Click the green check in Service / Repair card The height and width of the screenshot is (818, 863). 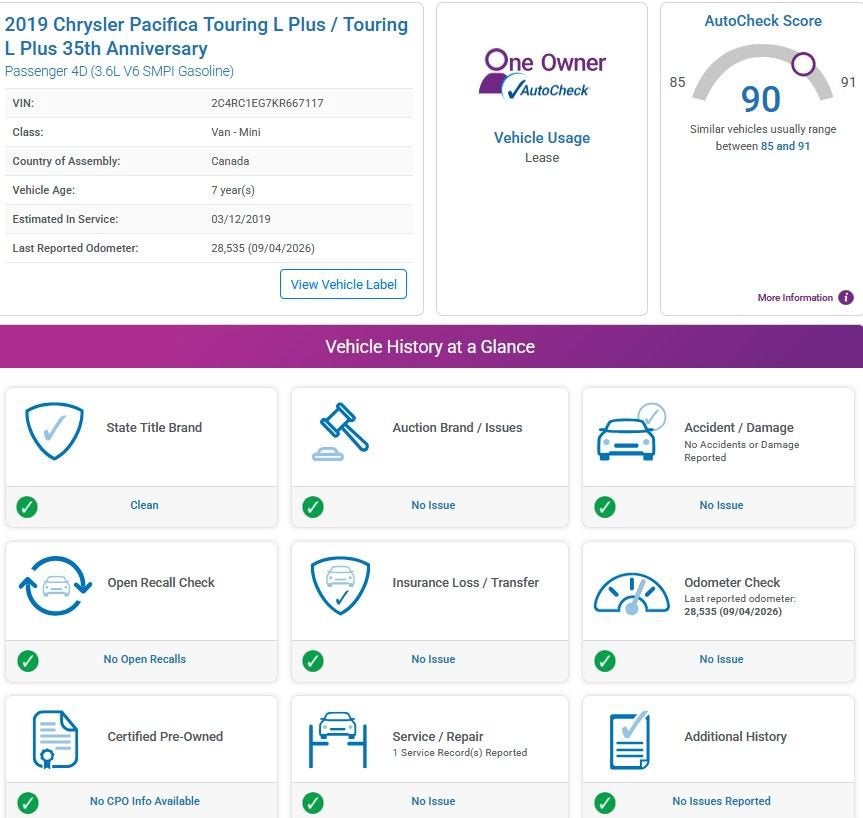[x=313, y=803]
